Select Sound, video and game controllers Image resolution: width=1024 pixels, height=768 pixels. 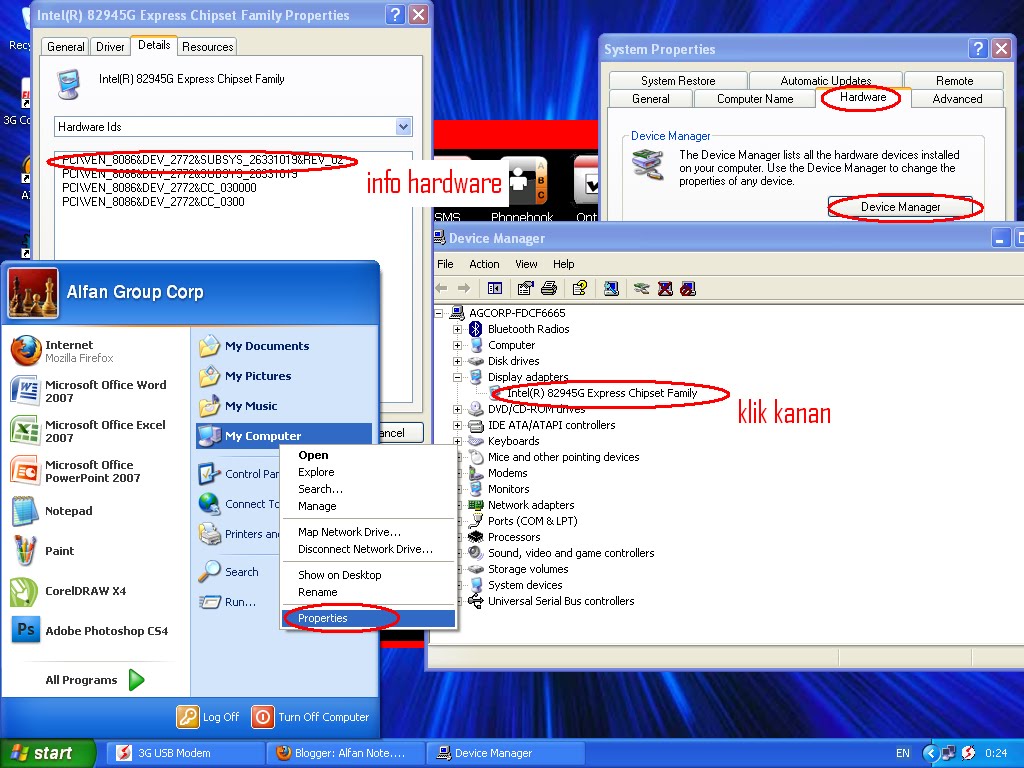[x=571, y=553]
